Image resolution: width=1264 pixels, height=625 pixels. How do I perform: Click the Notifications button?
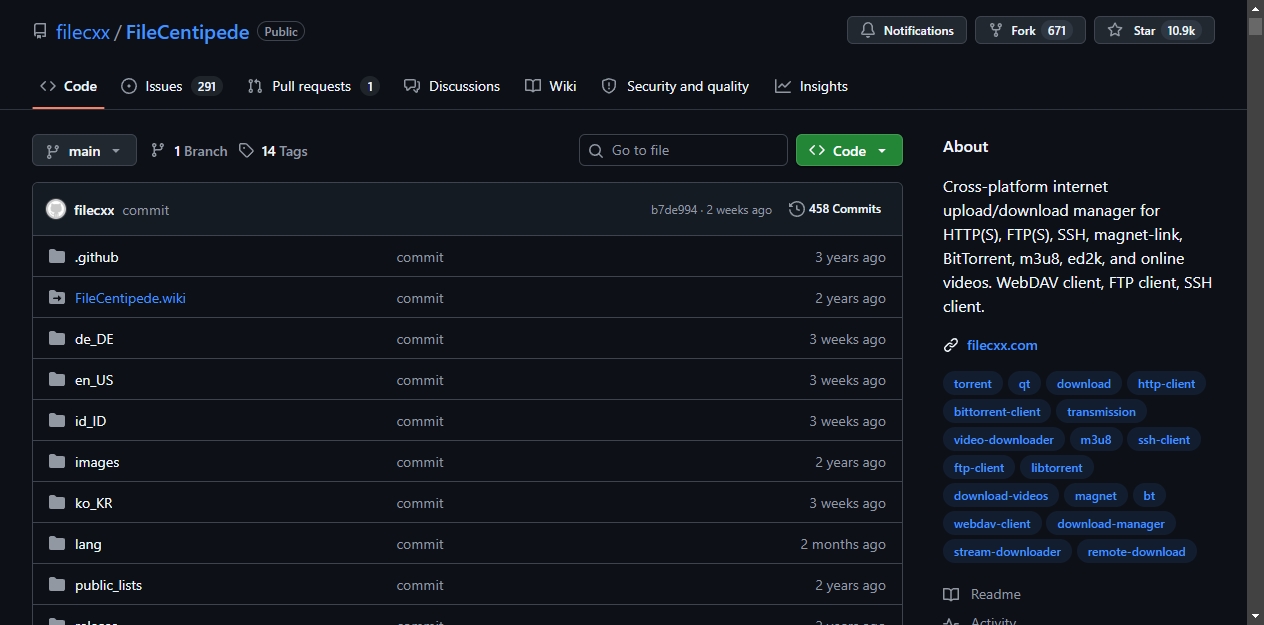(x=907, y=30)
